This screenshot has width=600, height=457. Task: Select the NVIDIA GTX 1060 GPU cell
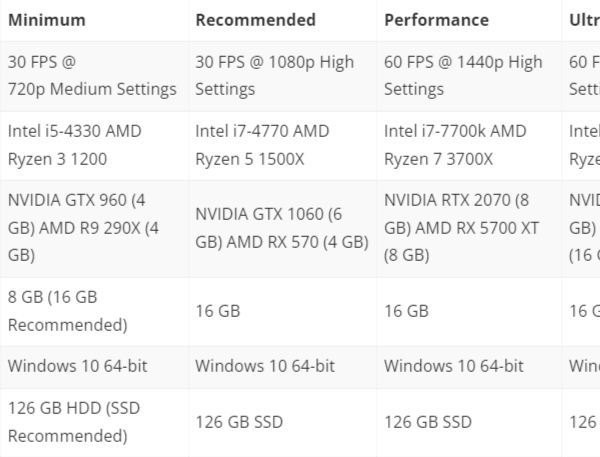pyautogui.click(x=282, y=229)
